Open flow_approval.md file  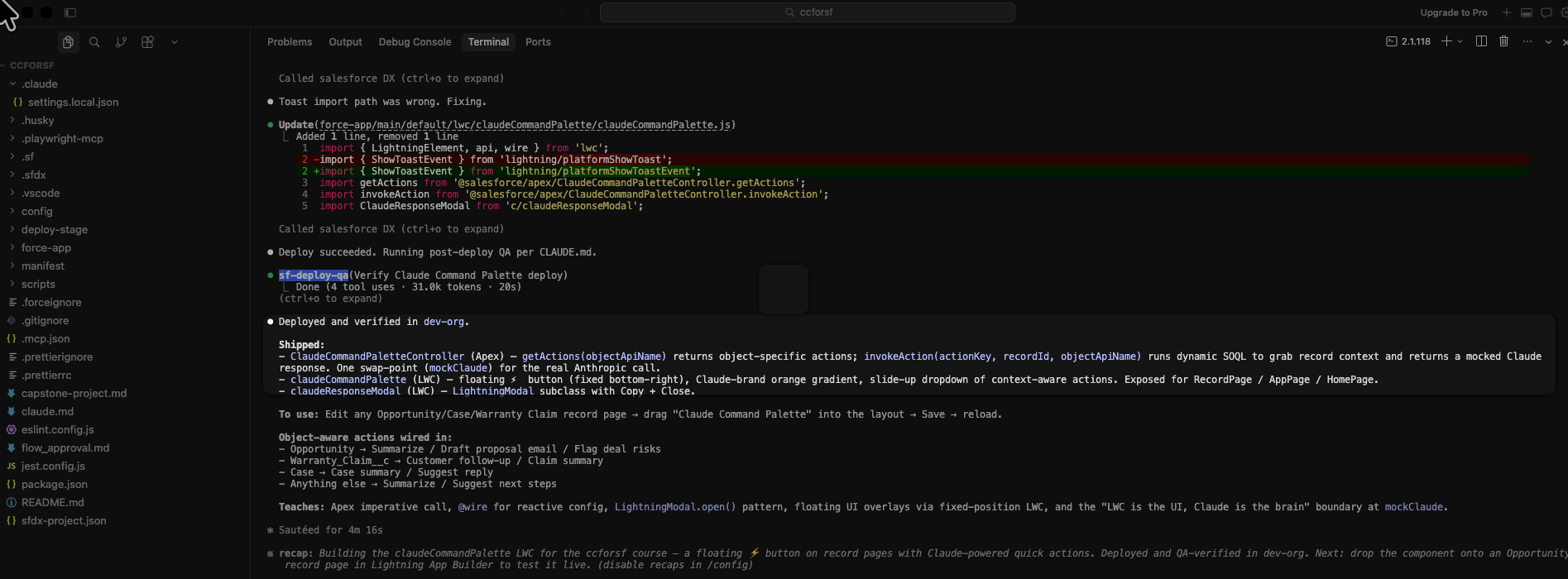click(x=65, y=448)
